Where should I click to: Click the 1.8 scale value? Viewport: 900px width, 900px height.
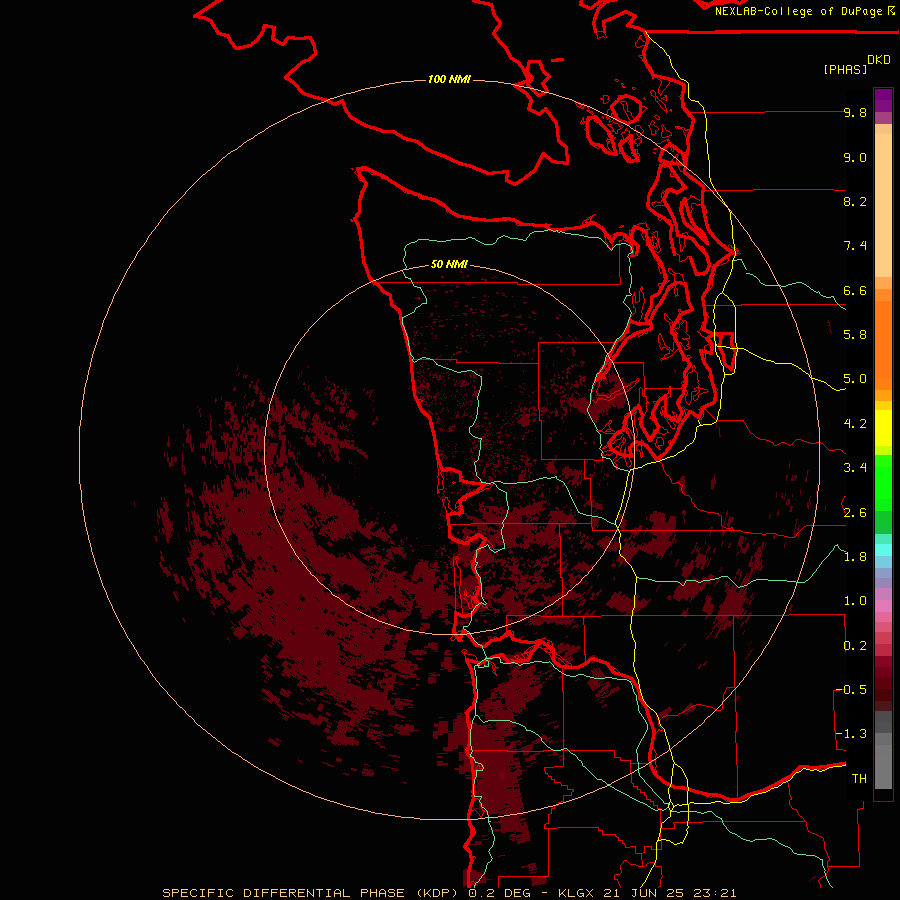(x=855, y=557)
